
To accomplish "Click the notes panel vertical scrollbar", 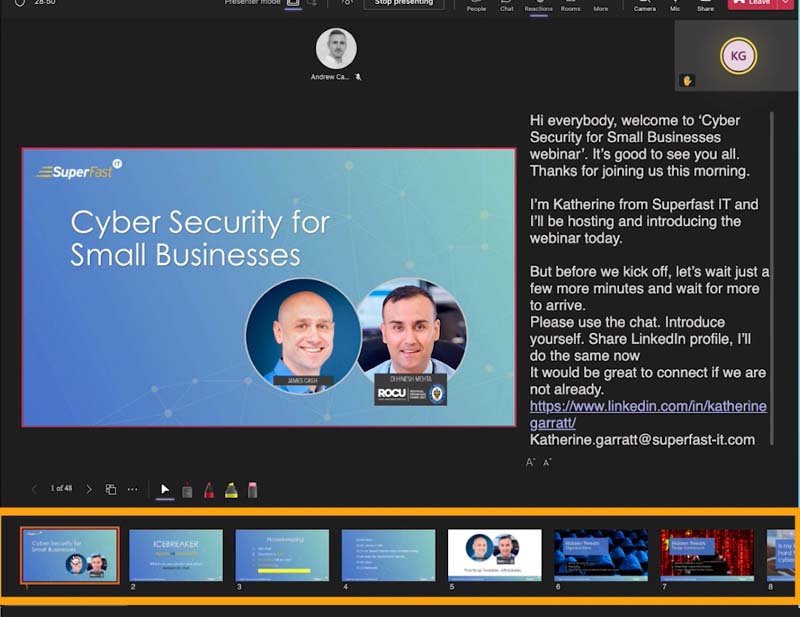I will point(772,278).
